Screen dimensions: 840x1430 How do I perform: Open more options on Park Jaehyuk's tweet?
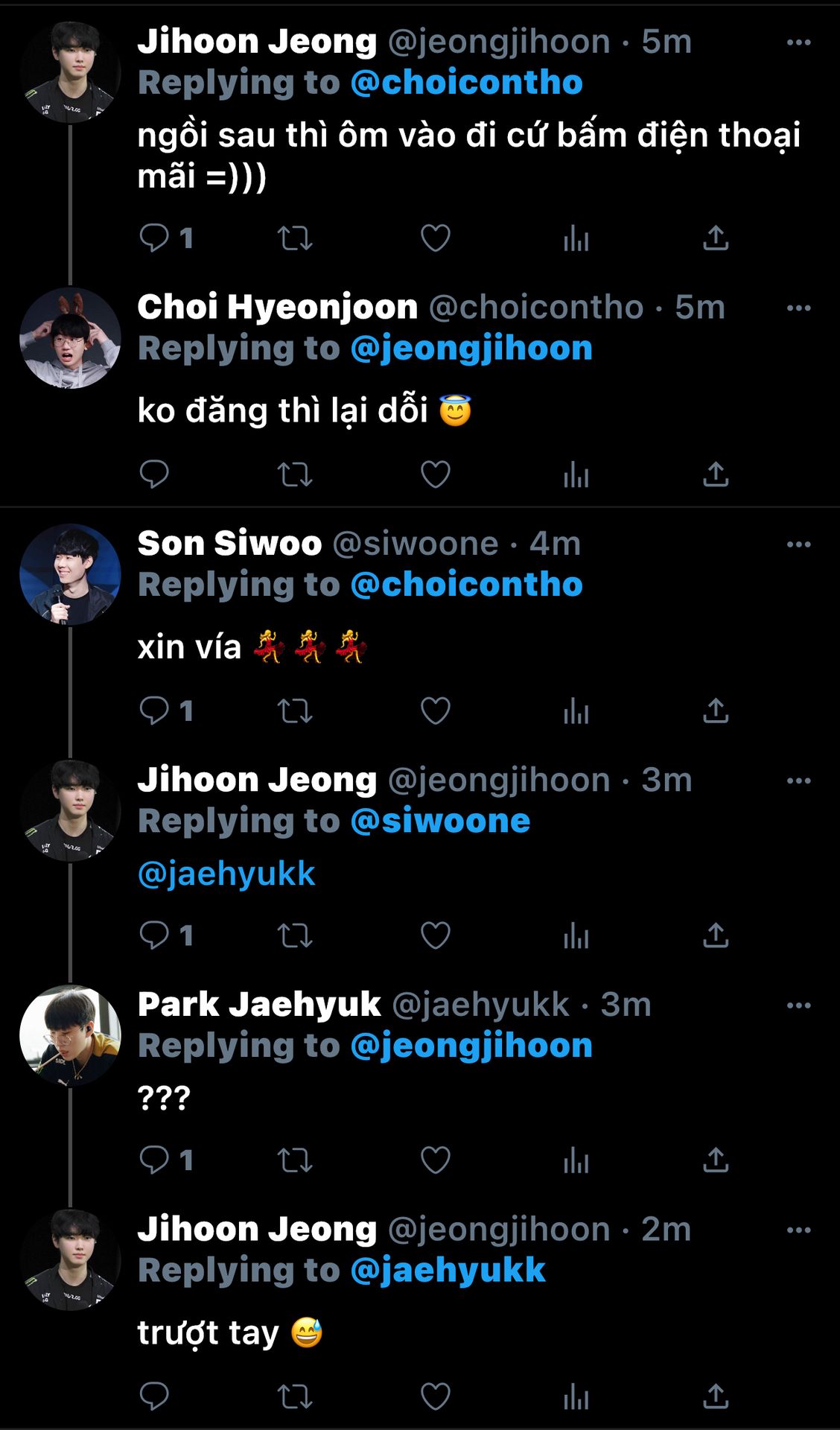pos(798,1005)
